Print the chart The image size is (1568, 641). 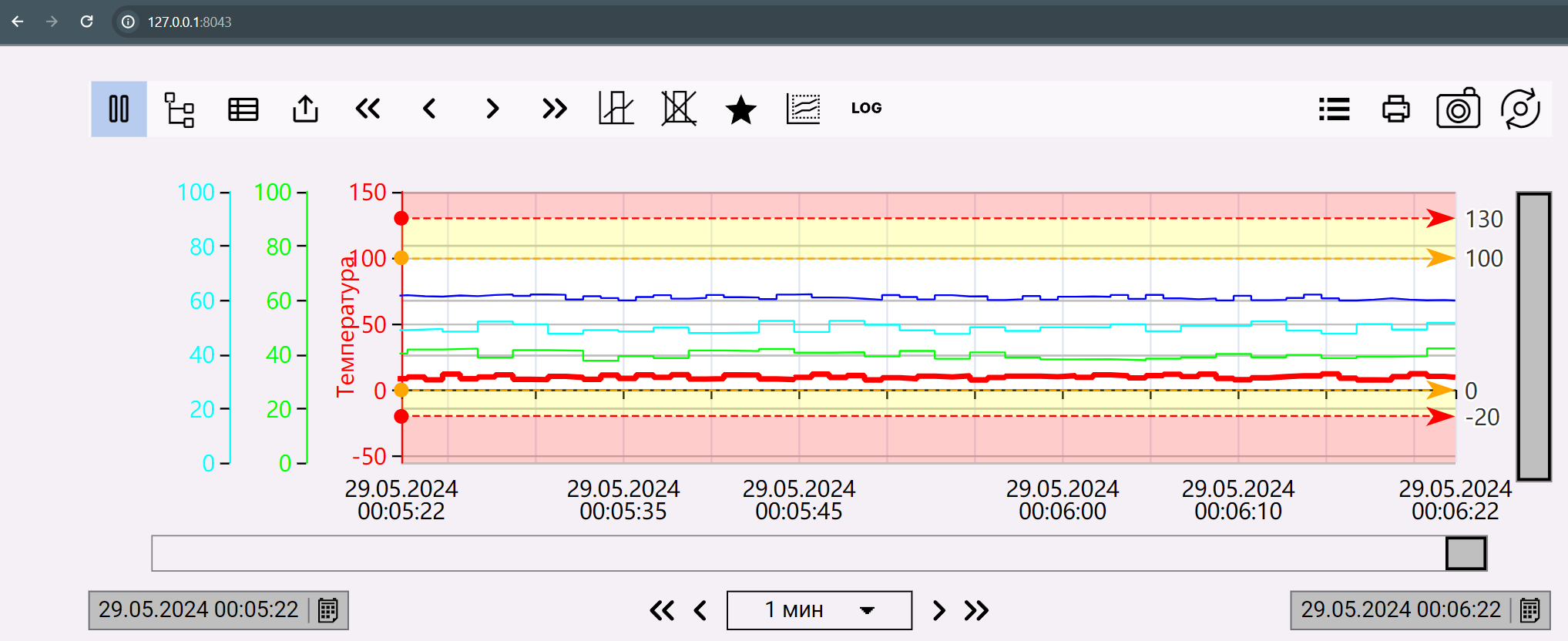click(1395, 109)
